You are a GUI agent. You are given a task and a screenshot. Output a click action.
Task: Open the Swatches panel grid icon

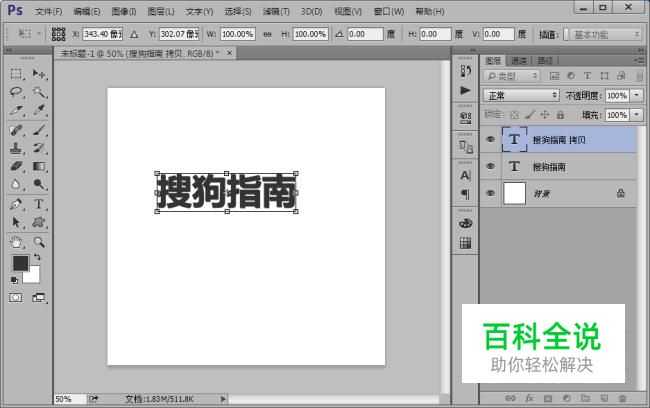(x=466, y=243)
